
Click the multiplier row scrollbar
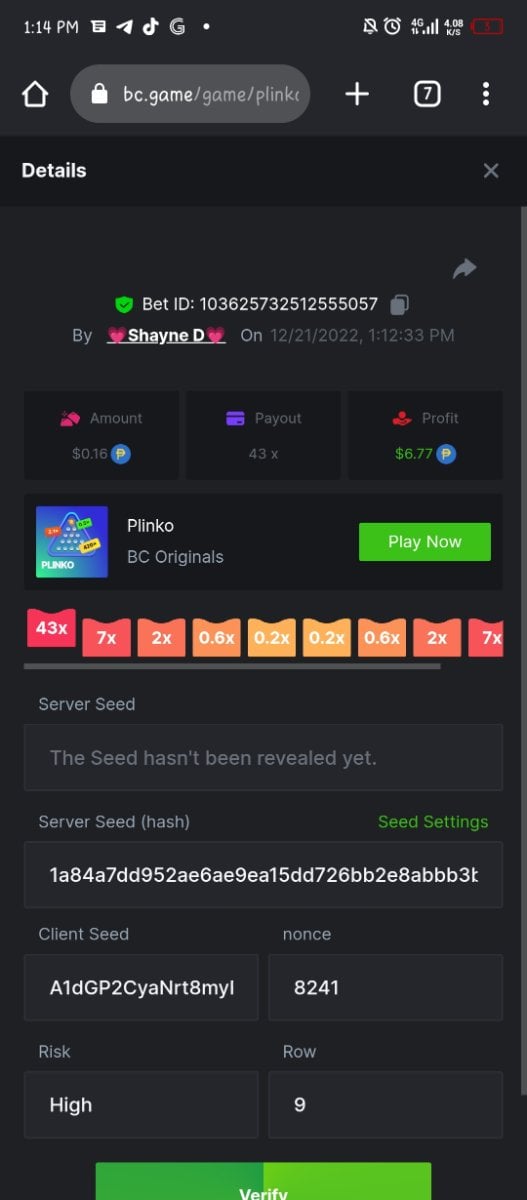tap(232, 666)
